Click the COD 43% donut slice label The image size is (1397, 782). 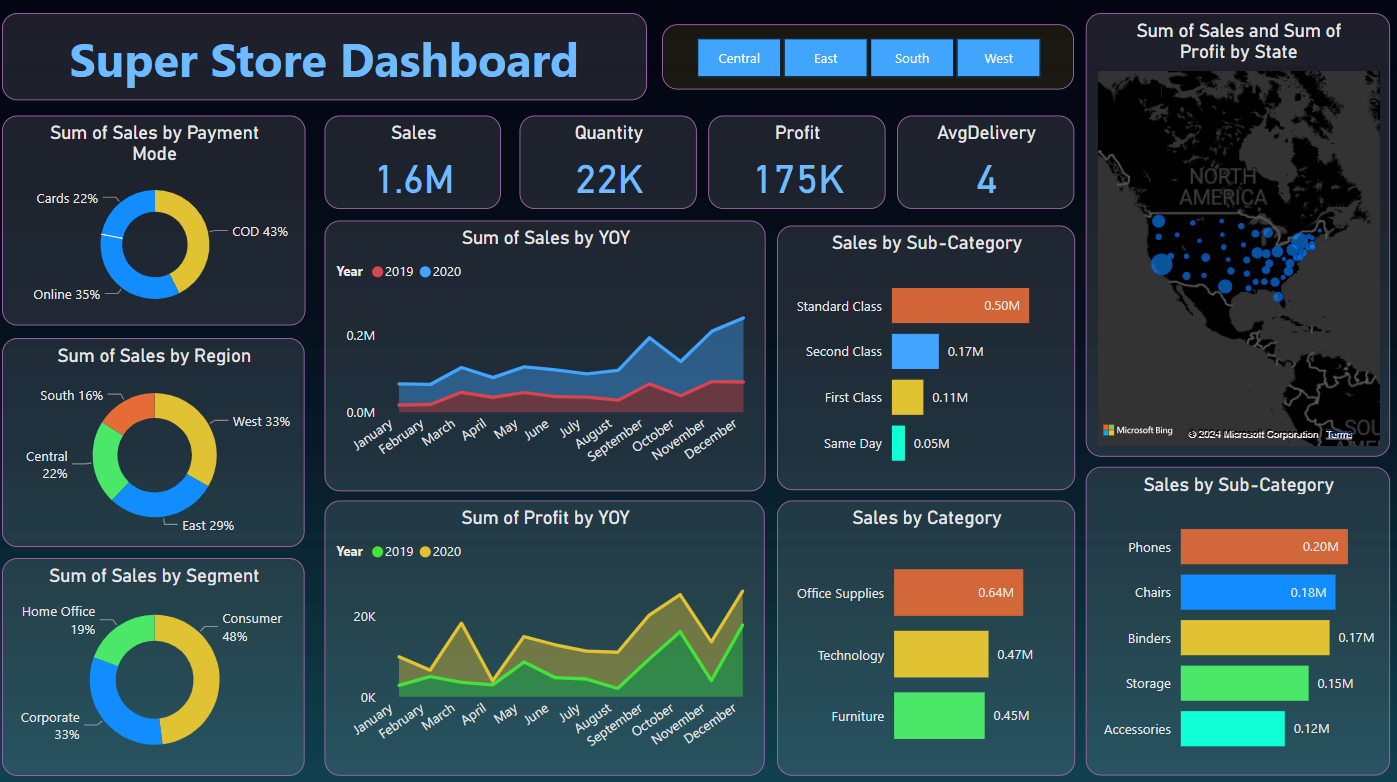260,232
